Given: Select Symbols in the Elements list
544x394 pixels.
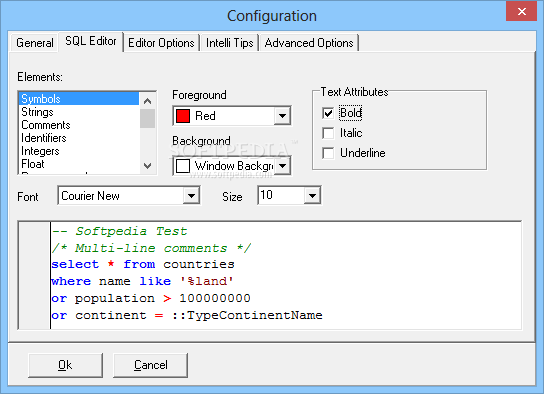Looking at the screenshot, I should coord(79,99).
